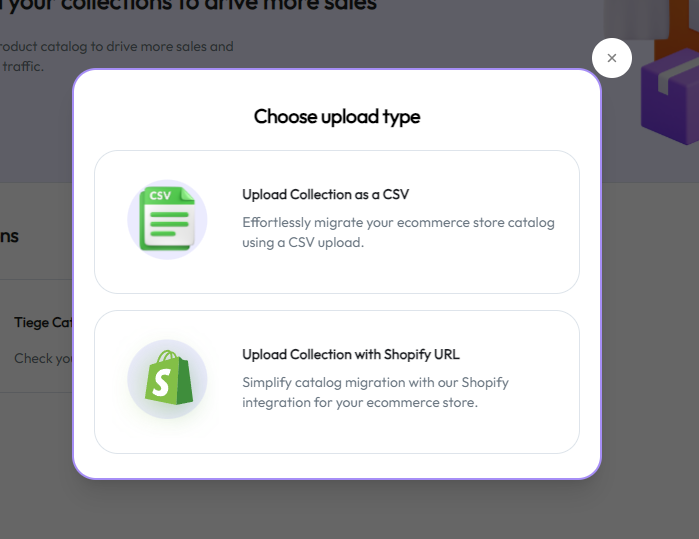Click the Shopify shopping bag icon
699x539 pixels.
(167, 379)
